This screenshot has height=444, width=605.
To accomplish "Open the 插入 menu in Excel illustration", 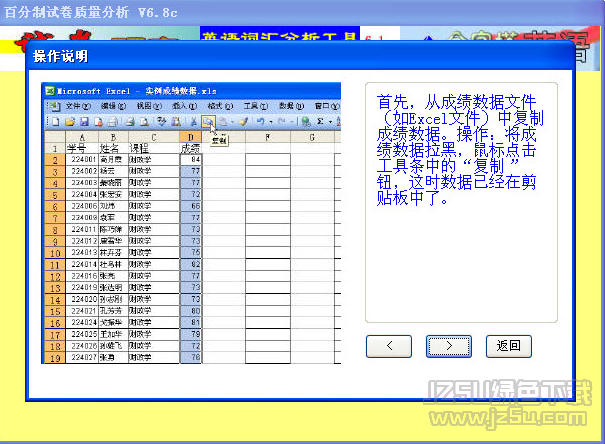I will coord(184,106).
